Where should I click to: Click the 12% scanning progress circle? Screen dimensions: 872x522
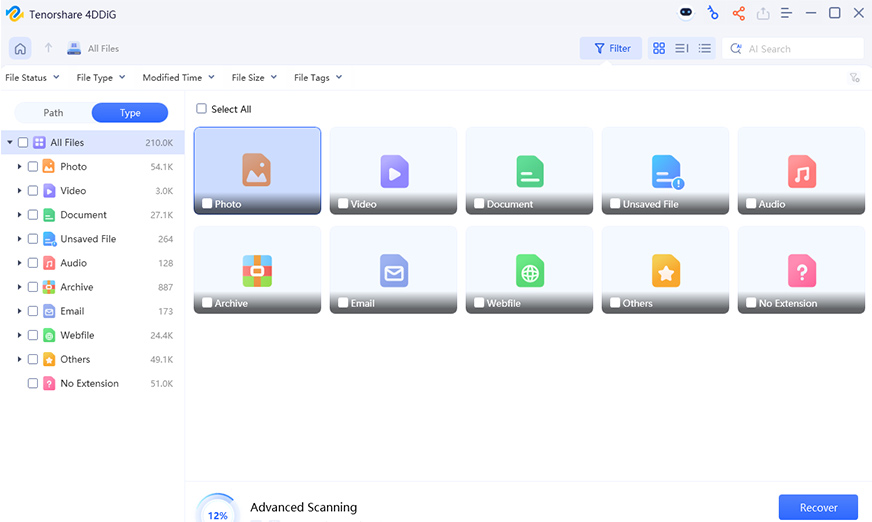coord(217,509)
